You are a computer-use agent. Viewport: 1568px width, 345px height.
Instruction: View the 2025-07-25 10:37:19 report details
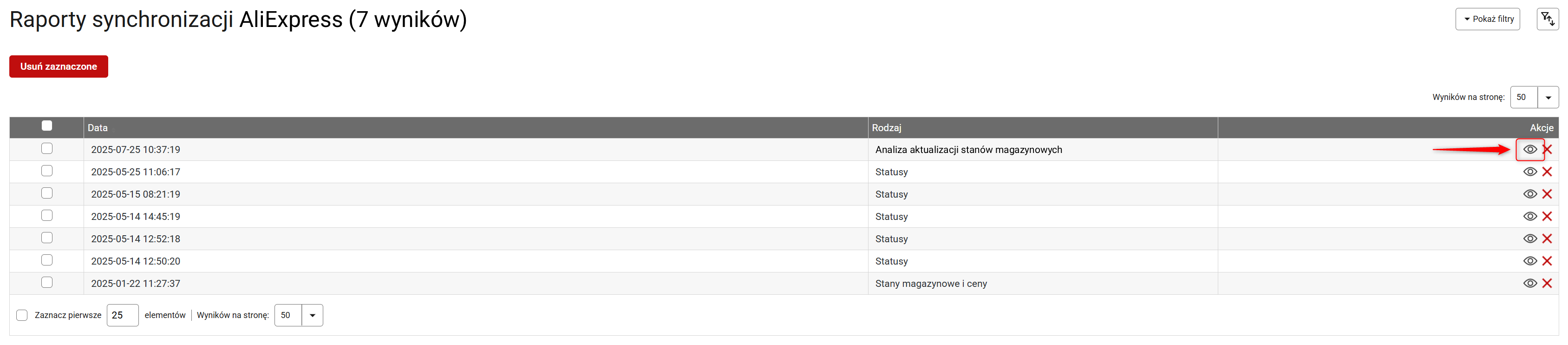(x=1529, y=149)
